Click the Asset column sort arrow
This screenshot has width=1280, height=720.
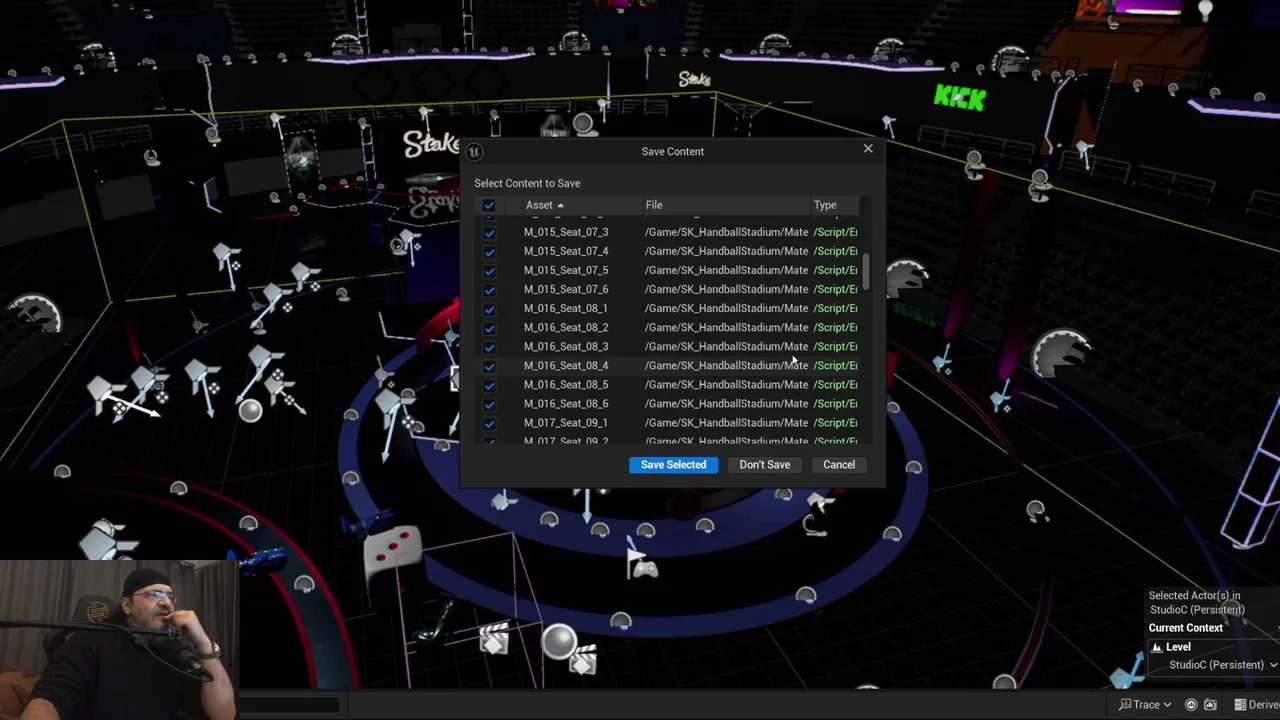[x=560, y=205]
